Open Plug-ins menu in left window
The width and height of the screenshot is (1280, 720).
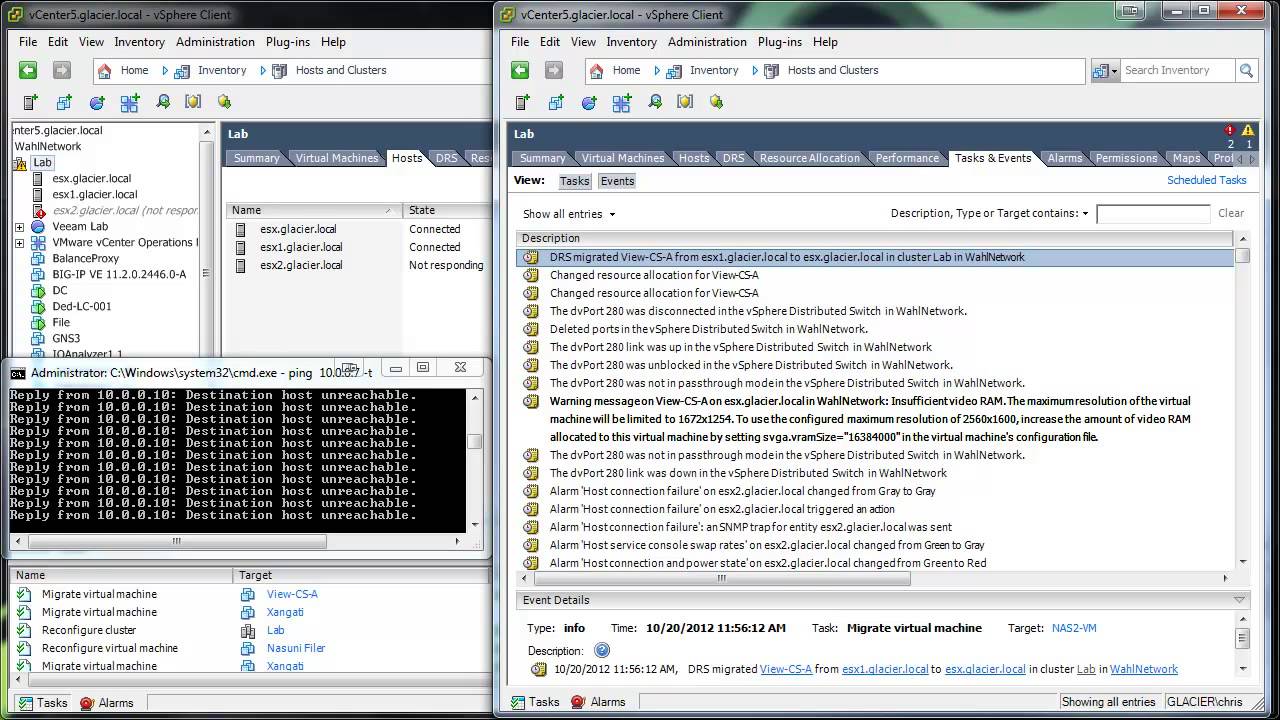pos(288,42)
